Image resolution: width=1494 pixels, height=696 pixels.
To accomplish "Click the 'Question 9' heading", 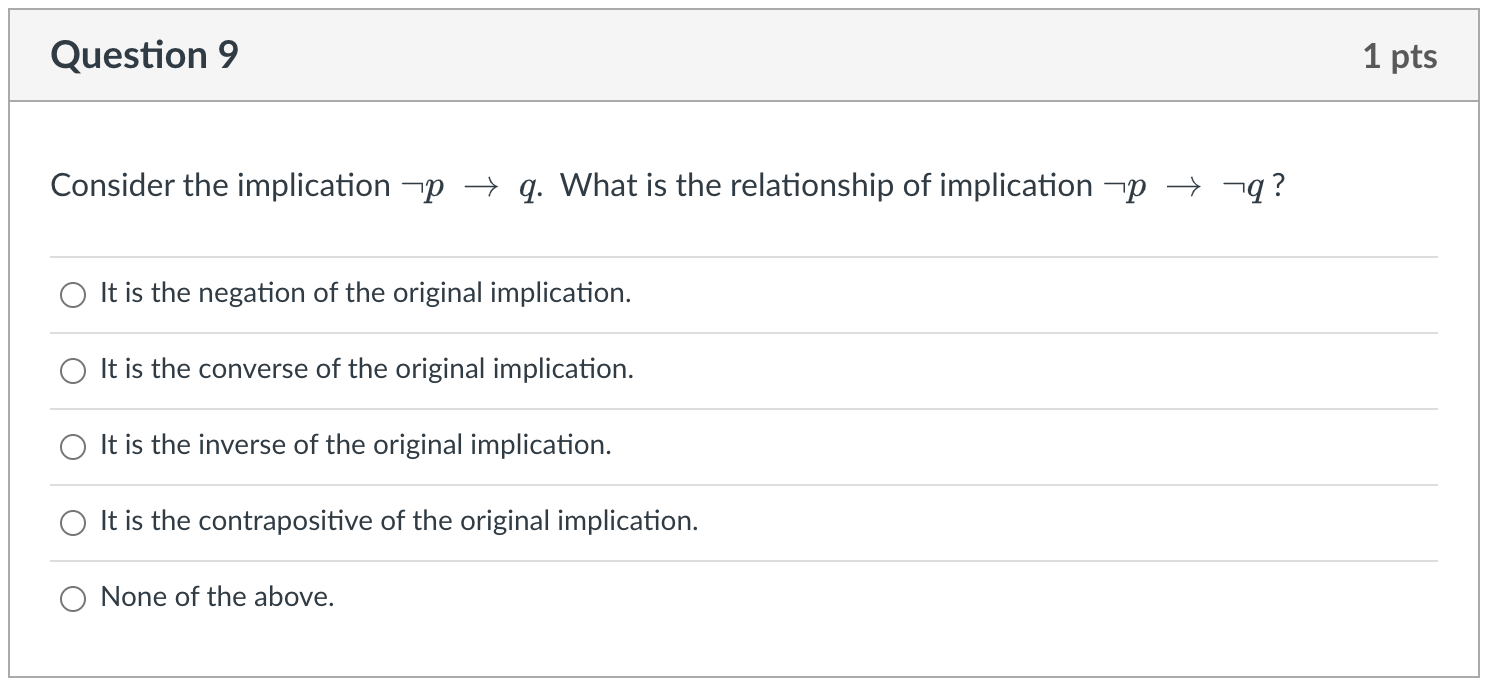I will coord(145,55).
